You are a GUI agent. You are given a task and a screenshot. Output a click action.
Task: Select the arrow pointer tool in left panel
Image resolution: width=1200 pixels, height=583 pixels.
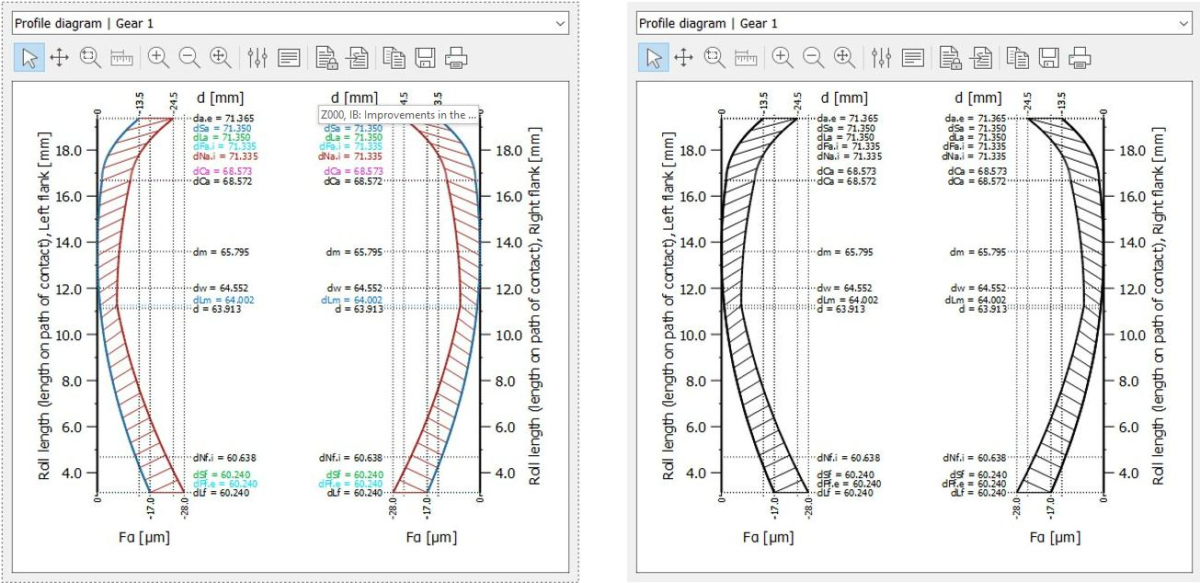pos(30,58)
